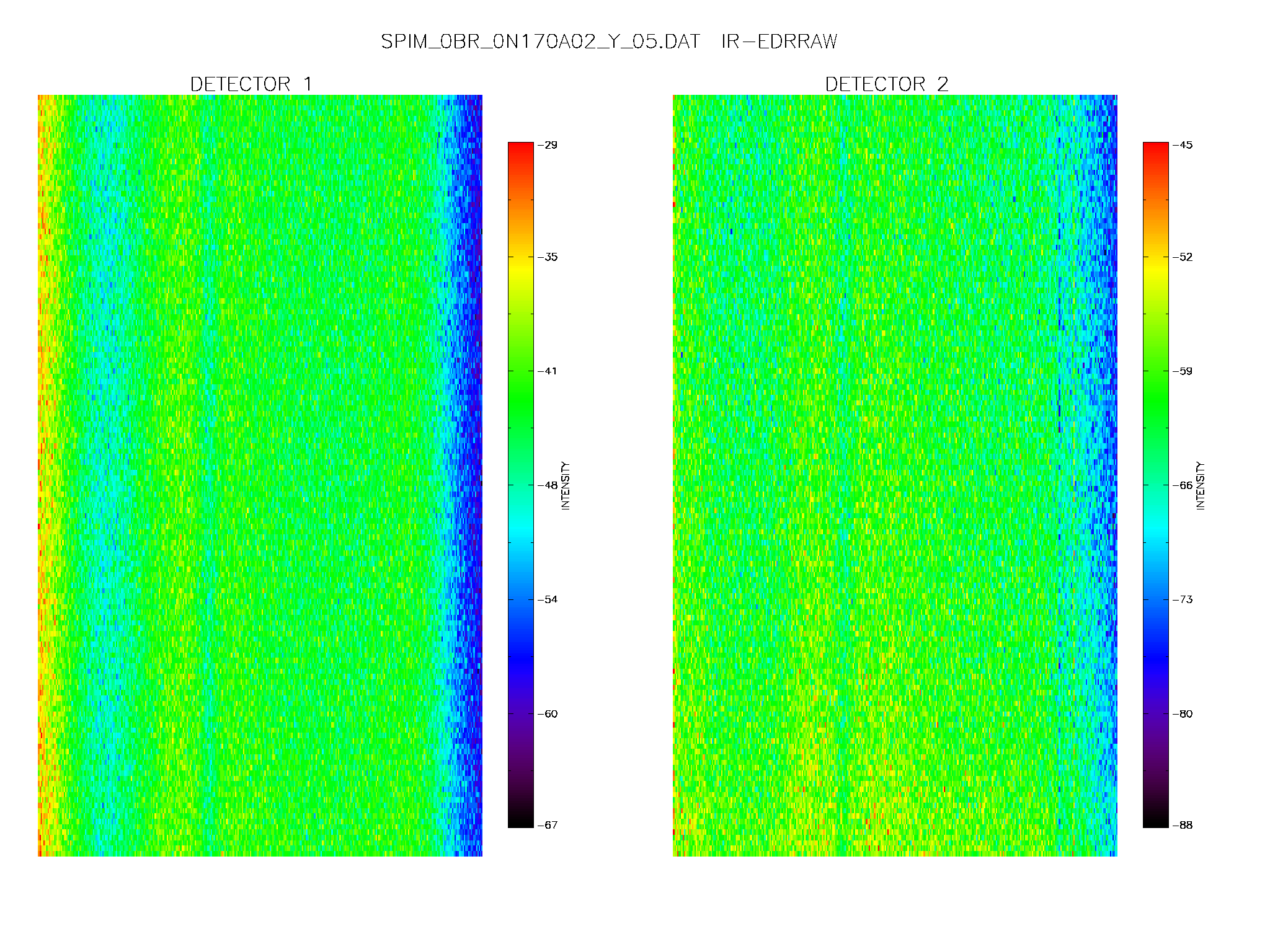Click the Detector 1 color scale bar
The width and height of the screenshot is (1270, 952).
coord(521,485)
